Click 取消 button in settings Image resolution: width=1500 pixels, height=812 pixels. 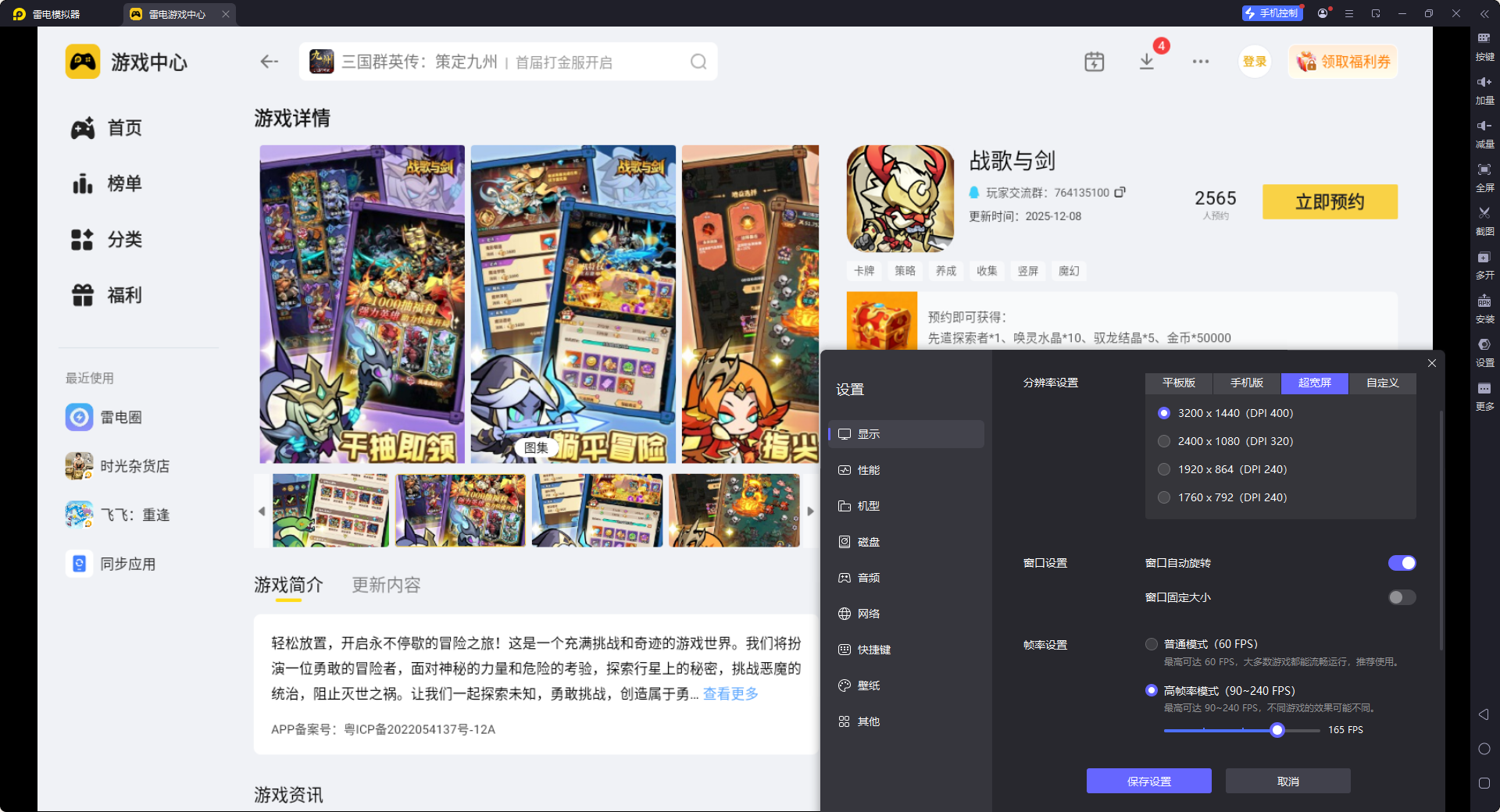pos(1287,781)
